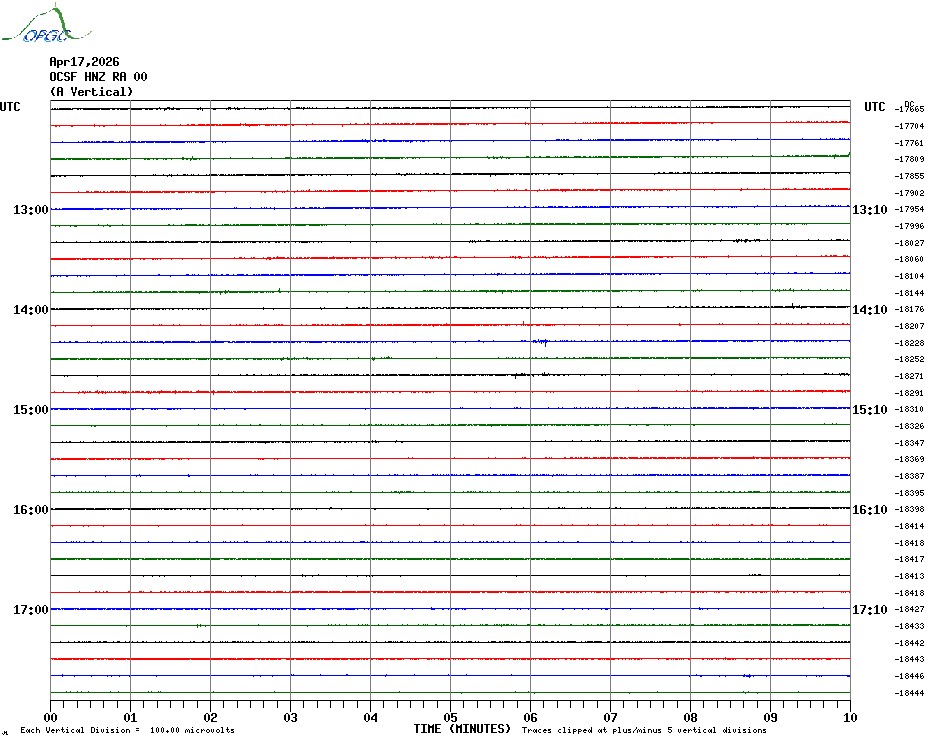
Task: Click the 14:00 label on left axis
Action: [30, 310]
